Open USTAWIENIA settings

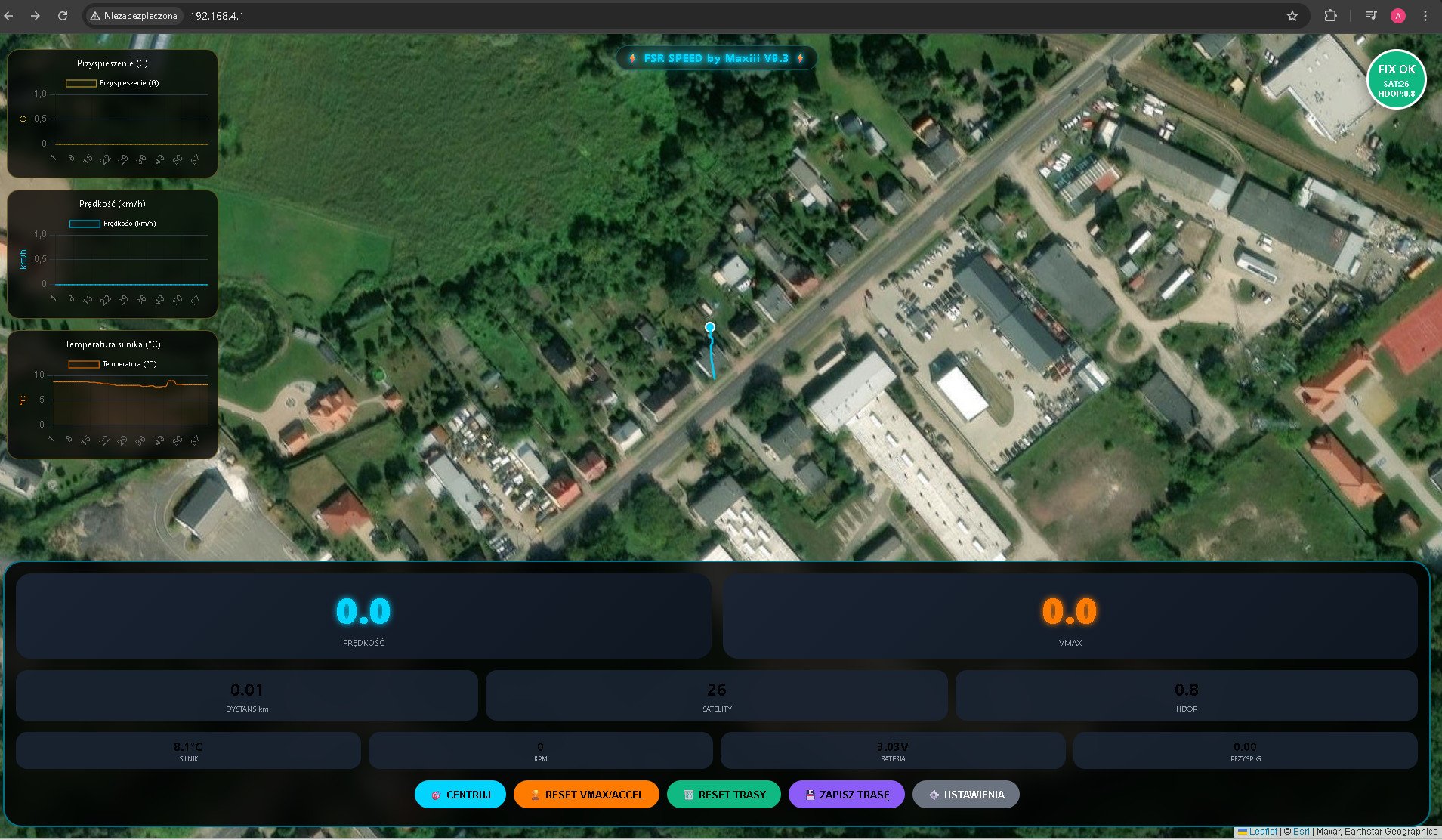point(965,795)
